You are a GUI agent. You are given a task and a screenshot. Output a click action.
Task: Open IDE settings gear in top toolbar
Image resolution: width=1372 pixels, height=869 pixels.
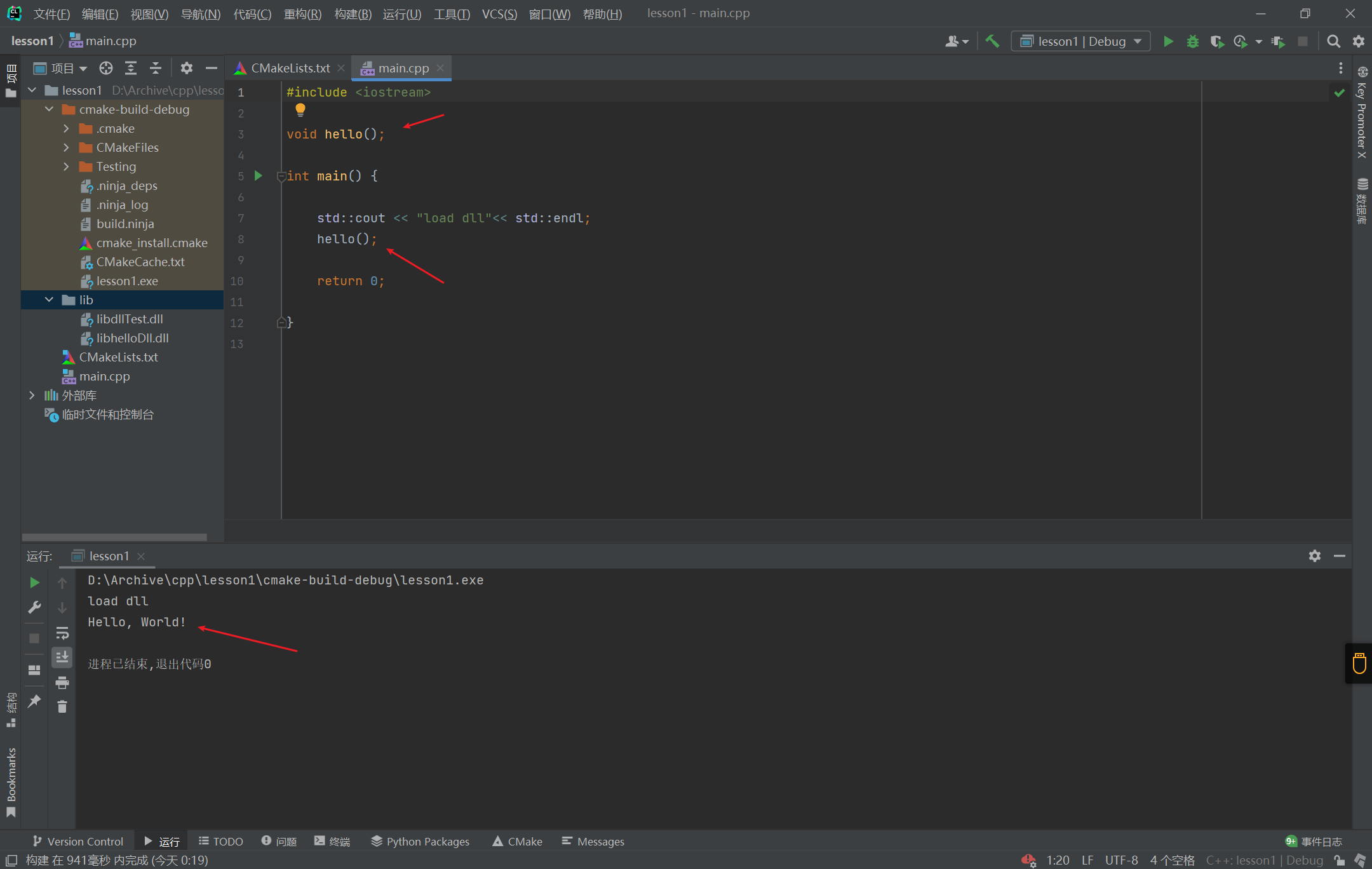(1359, 41)
